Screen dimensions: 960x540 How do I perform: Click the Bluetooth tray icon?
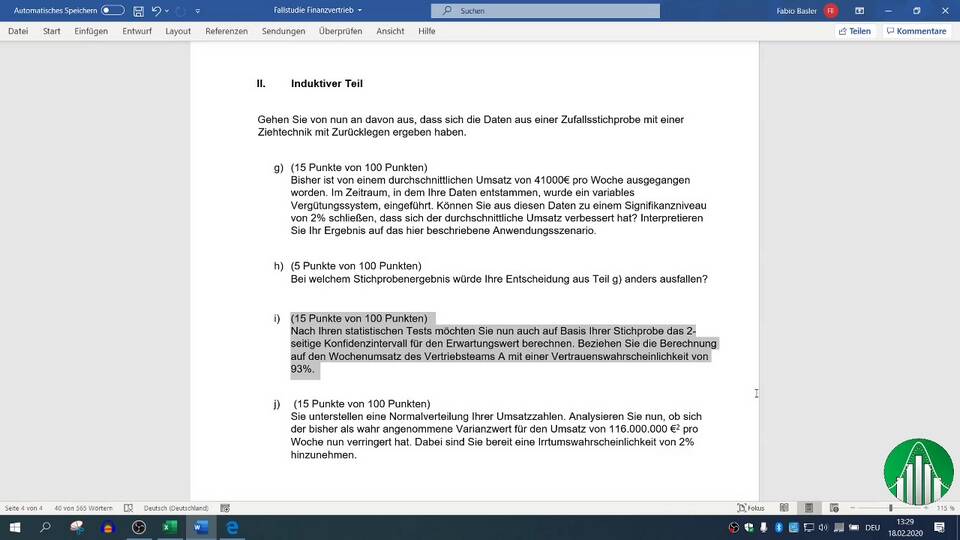(x=779, y=527)
